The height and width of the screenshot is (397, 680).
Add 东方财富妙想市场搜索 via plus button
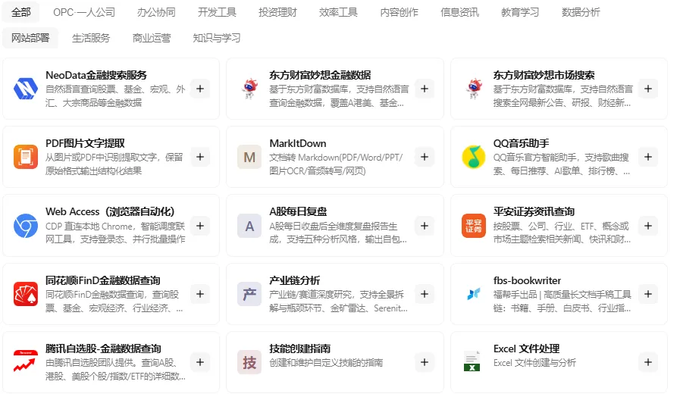pyautogui.click(x=648, y=89)
